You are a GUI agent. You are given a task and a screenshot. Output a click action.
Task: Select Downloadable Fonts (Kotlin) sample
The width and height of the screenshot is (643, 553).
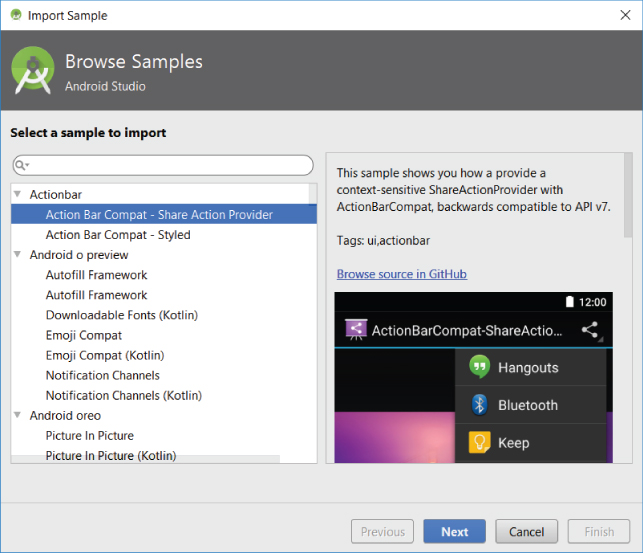coord(121,315)
